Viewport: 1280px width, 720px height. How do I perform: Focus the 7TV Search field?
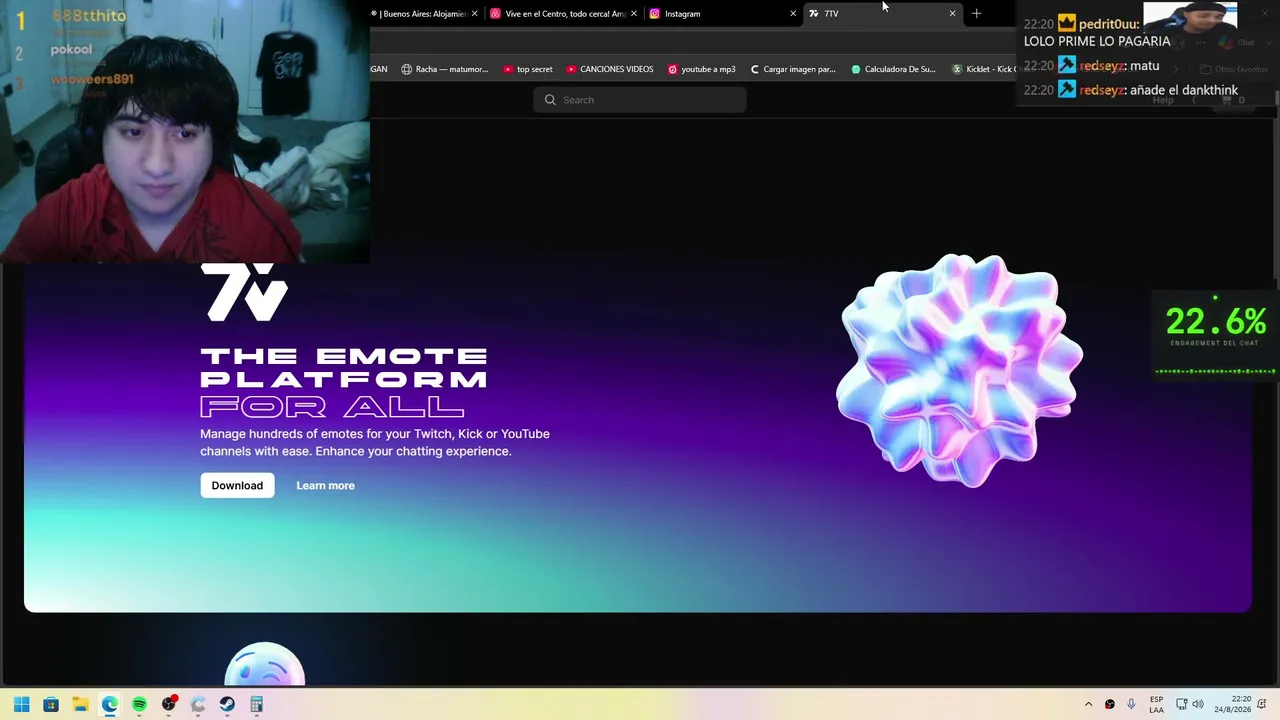coord(640,100)
